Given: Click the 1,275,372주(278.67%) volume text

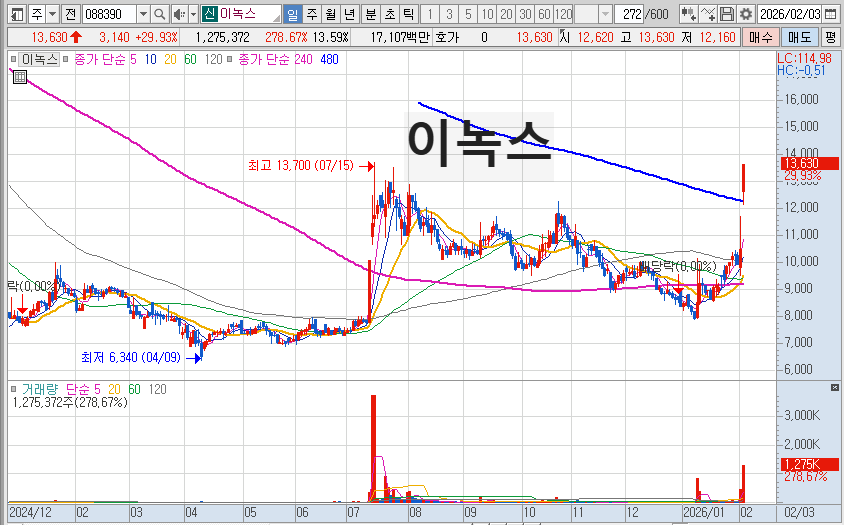Looking at the screenshot, I should click(70, 402).
